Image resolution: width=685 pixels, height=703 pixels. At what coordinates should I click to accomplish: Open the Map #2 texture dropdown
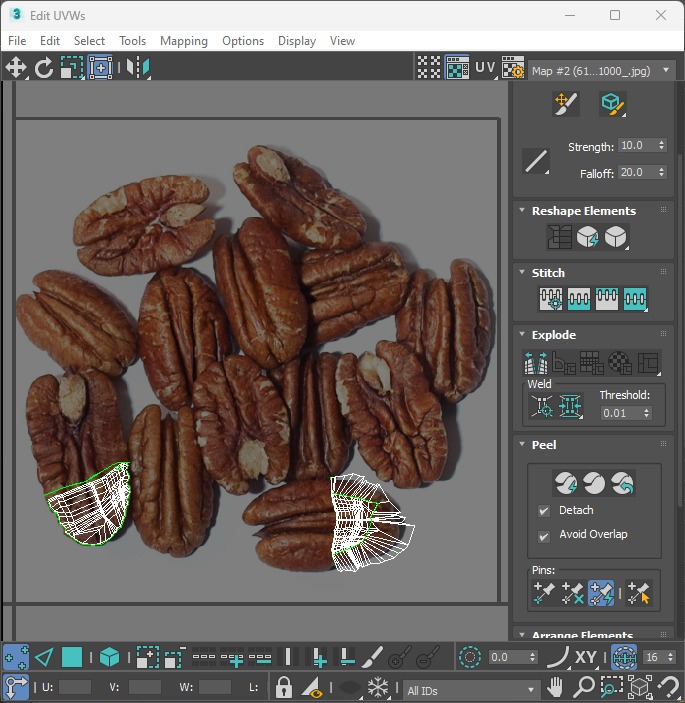coord(602,71)
